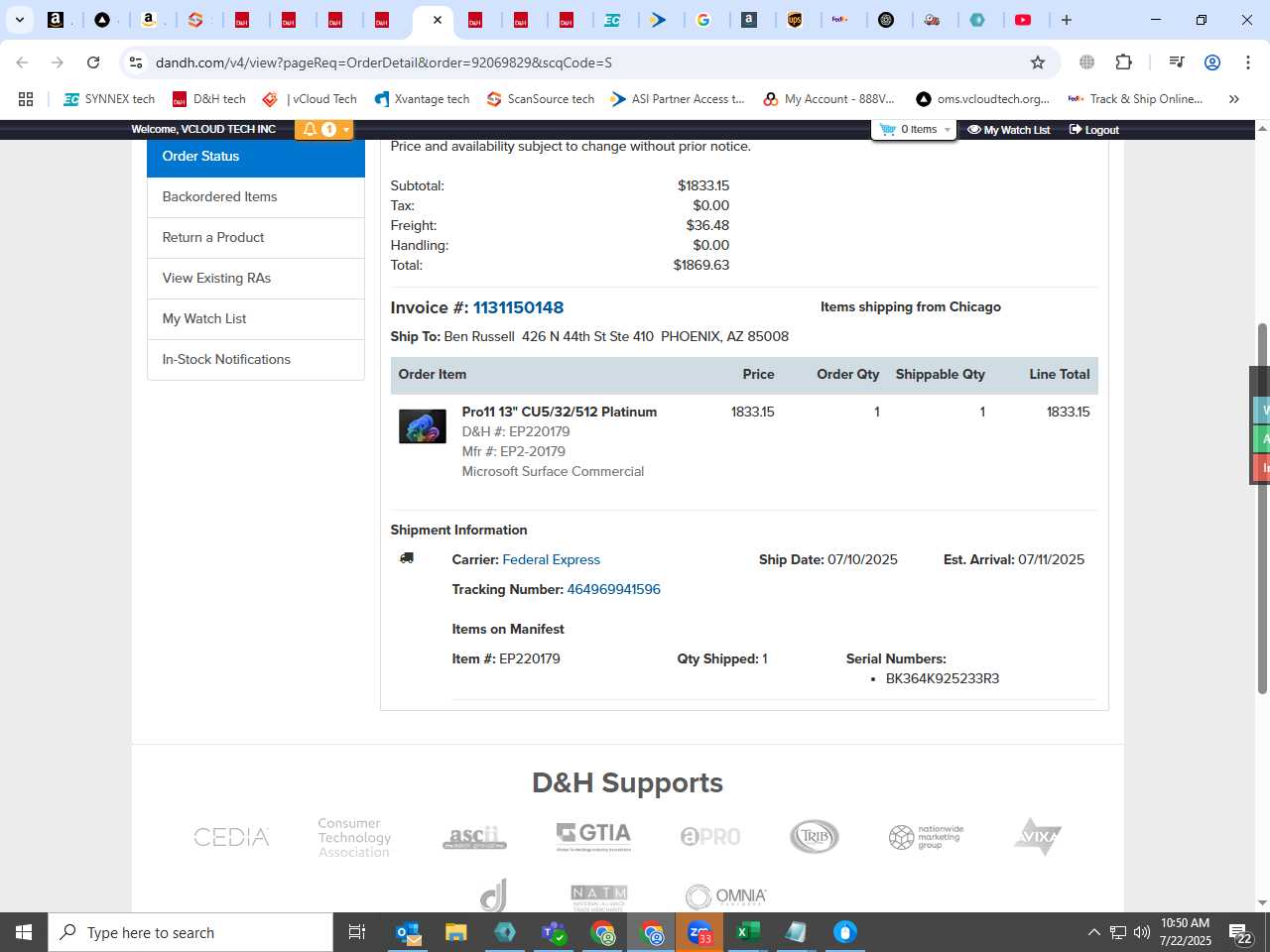This screenshot has width=1270, height=952.
Task: Open the Track & Ship Online bookmark
Action: pyautogui.click(x=1136, y=99)
